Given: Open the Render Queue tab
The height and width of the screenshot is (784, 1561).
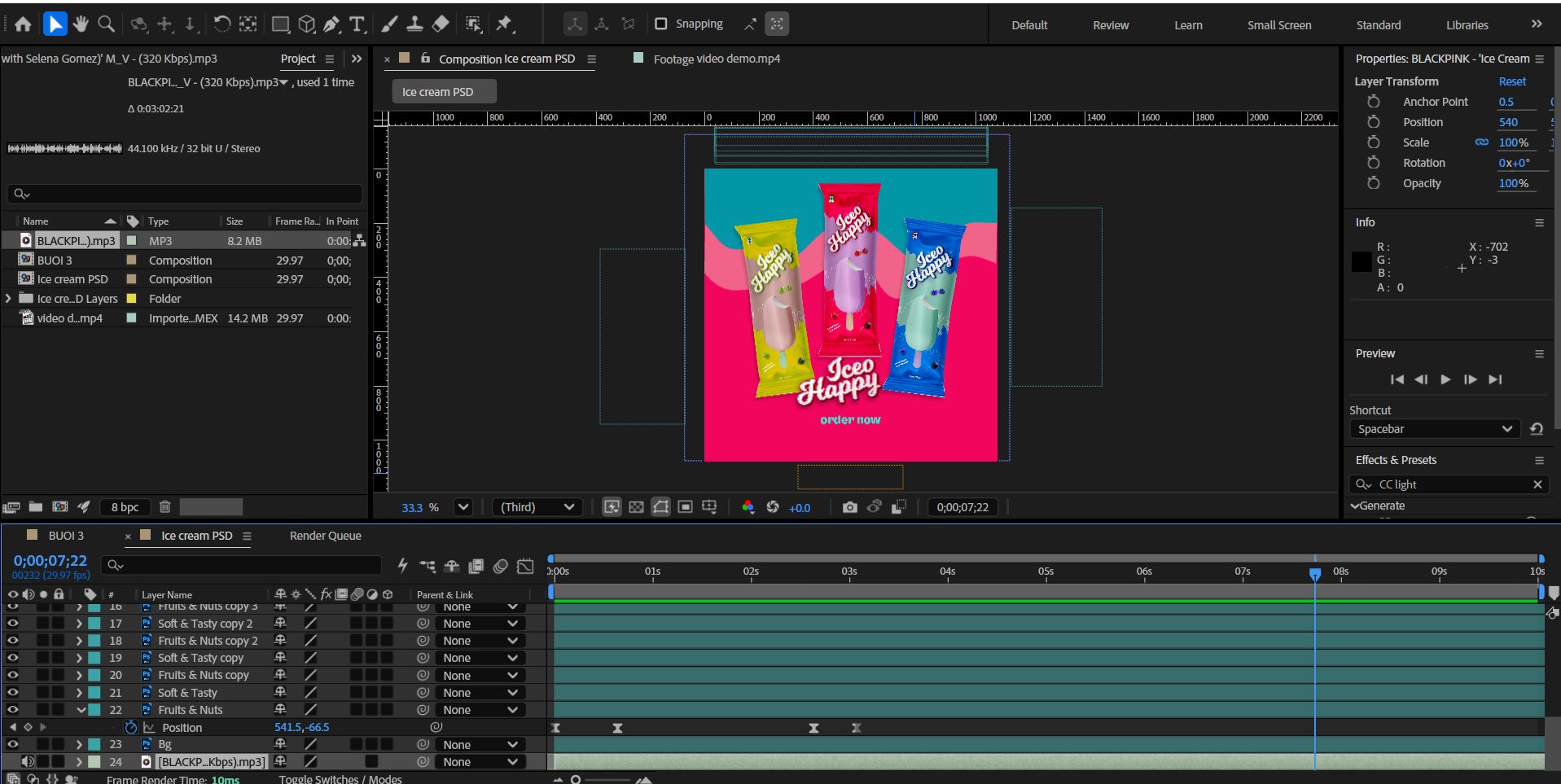Looking at the screenshot, I should (x=325, y=536).
